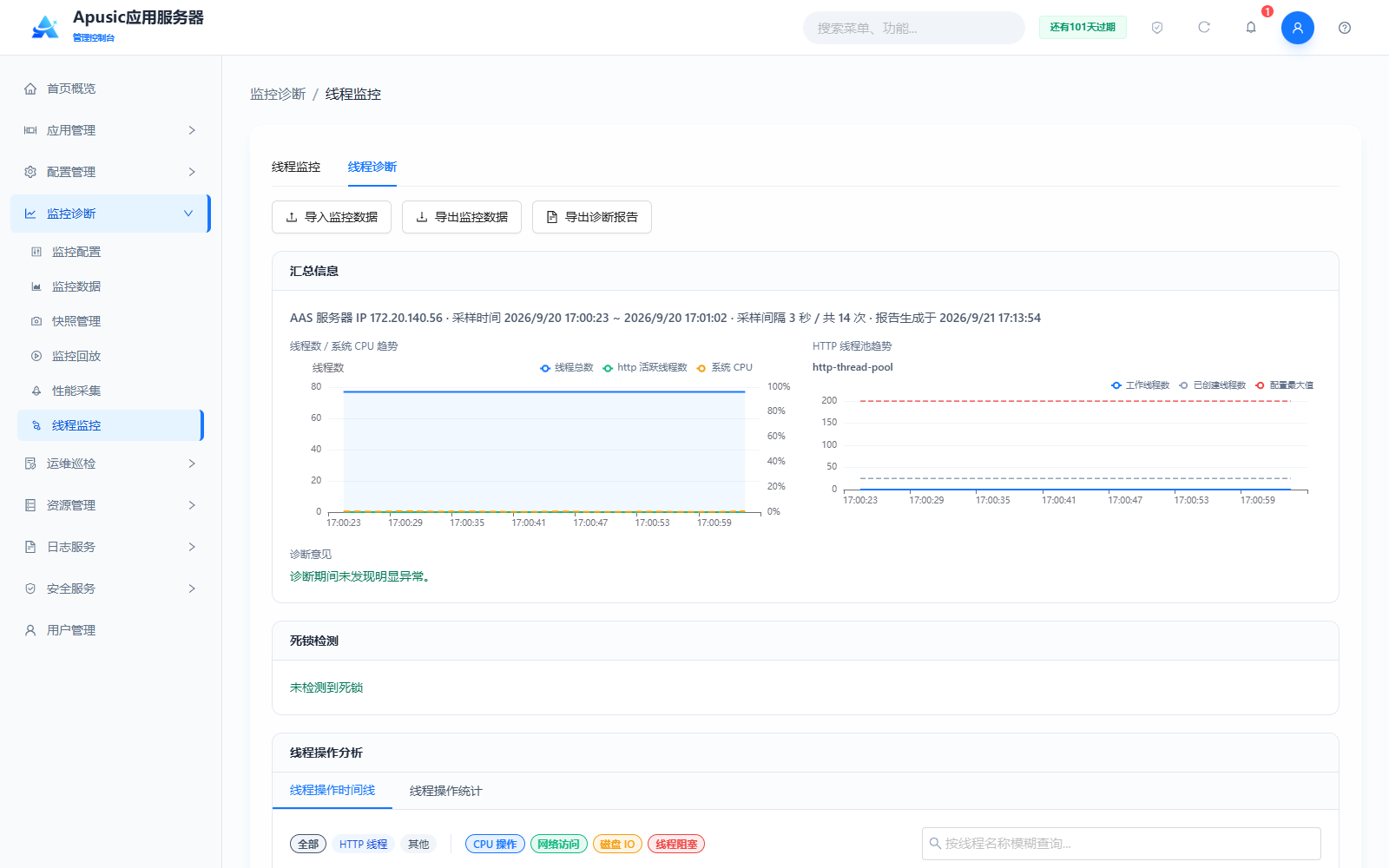Viewport: 1389px width, 868px height.
Task: Click the 应用管理 sidebar icon
Action: (x=30, y=130)
